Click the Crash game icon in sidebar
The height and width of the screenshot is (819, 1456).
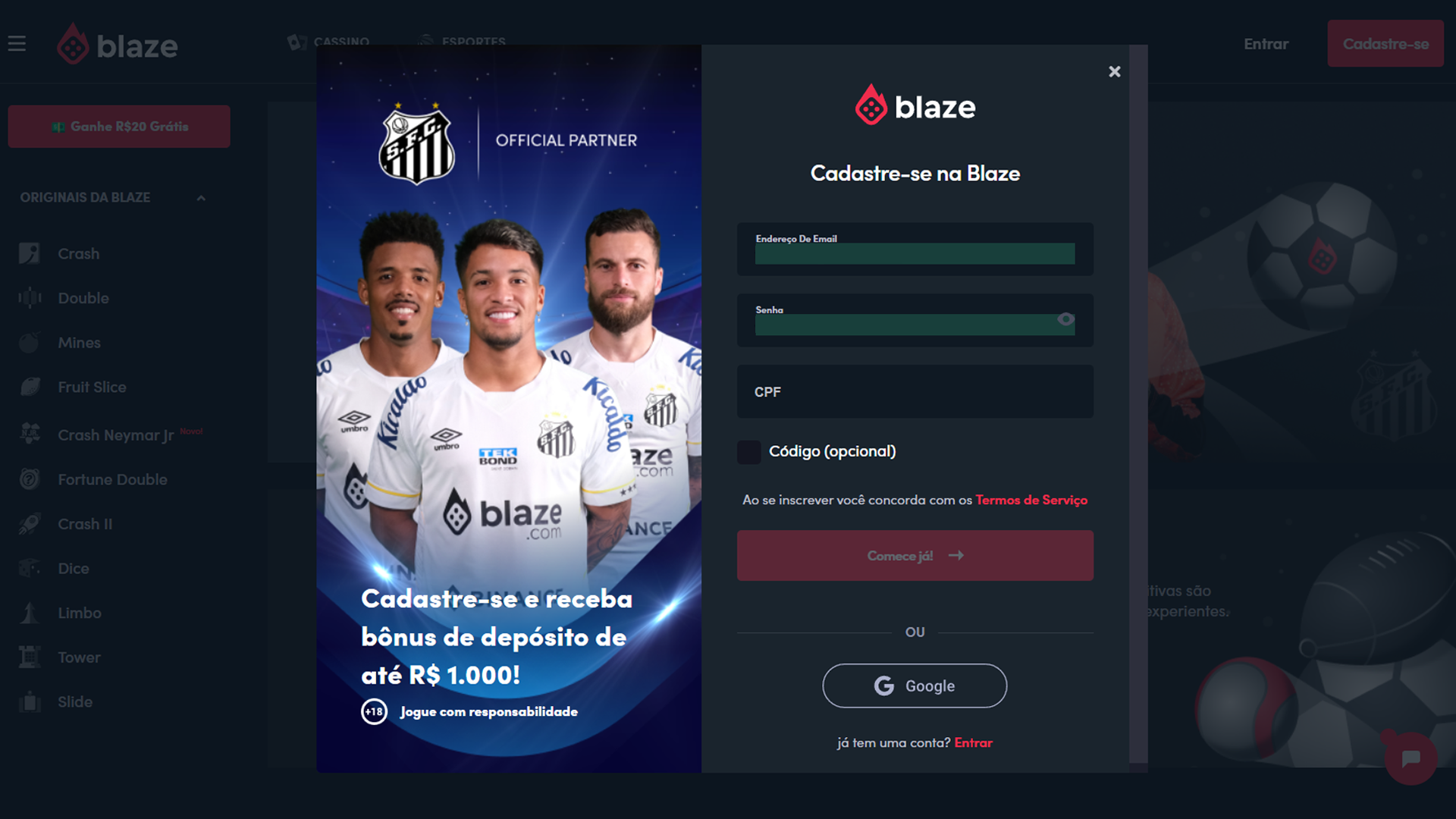(30, 253)
